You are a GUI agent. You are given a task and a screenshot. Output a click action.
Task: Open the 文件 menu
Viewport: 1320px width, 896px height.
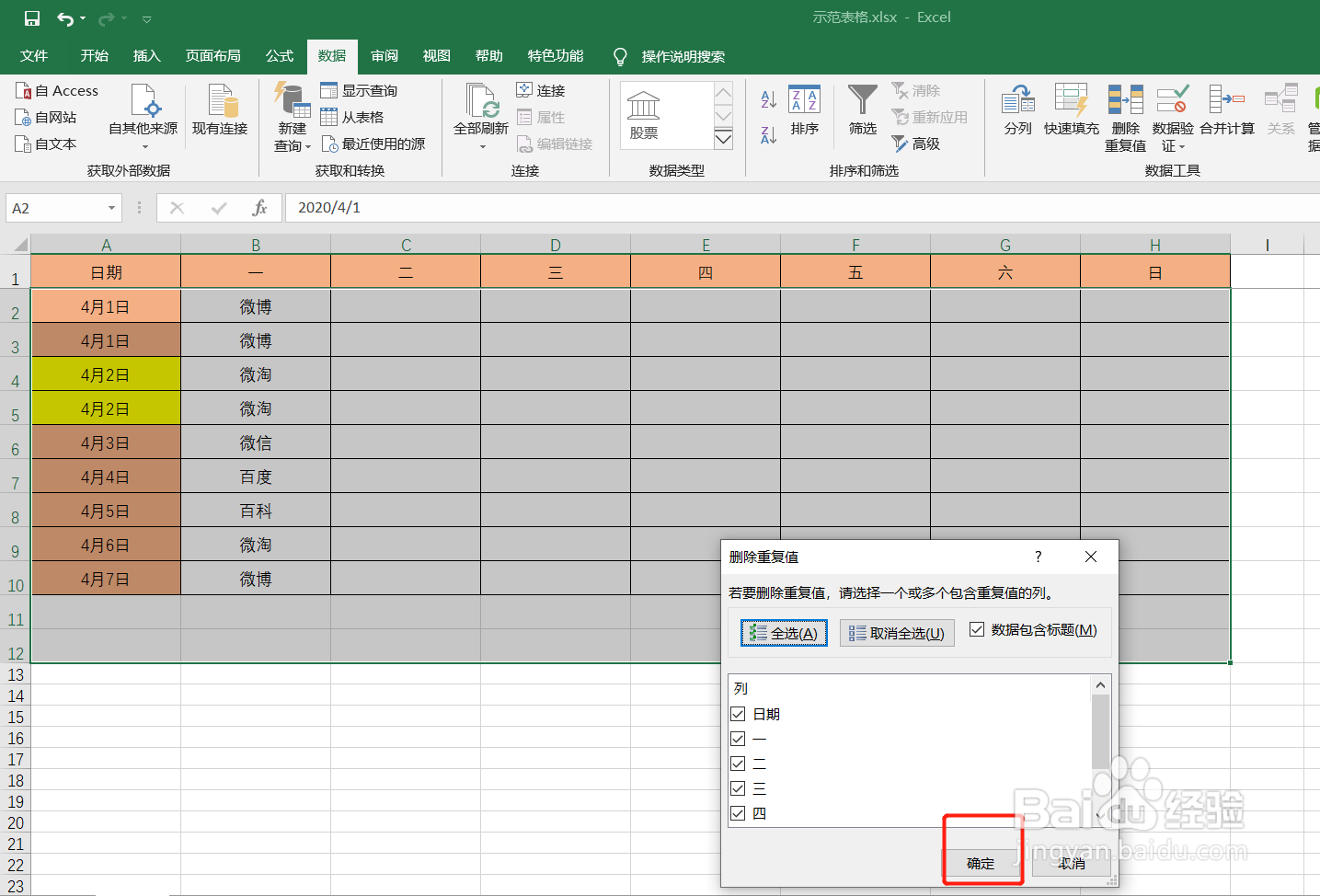pyautogui.click(x=34, y=55)
